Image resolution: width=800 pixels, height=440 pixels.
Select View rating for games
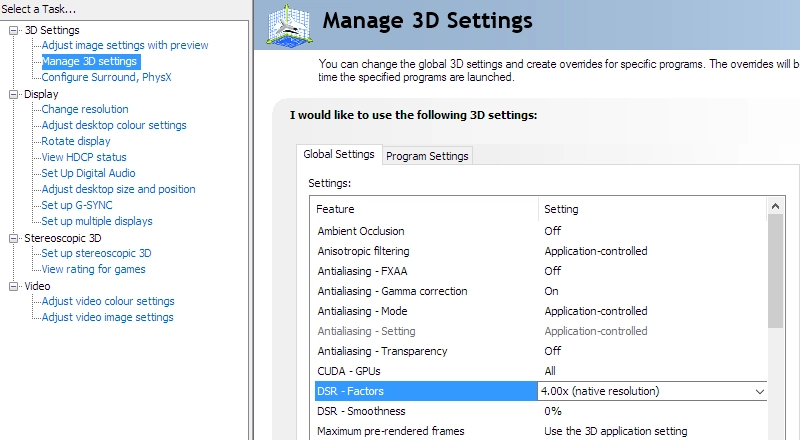(93, 269)
